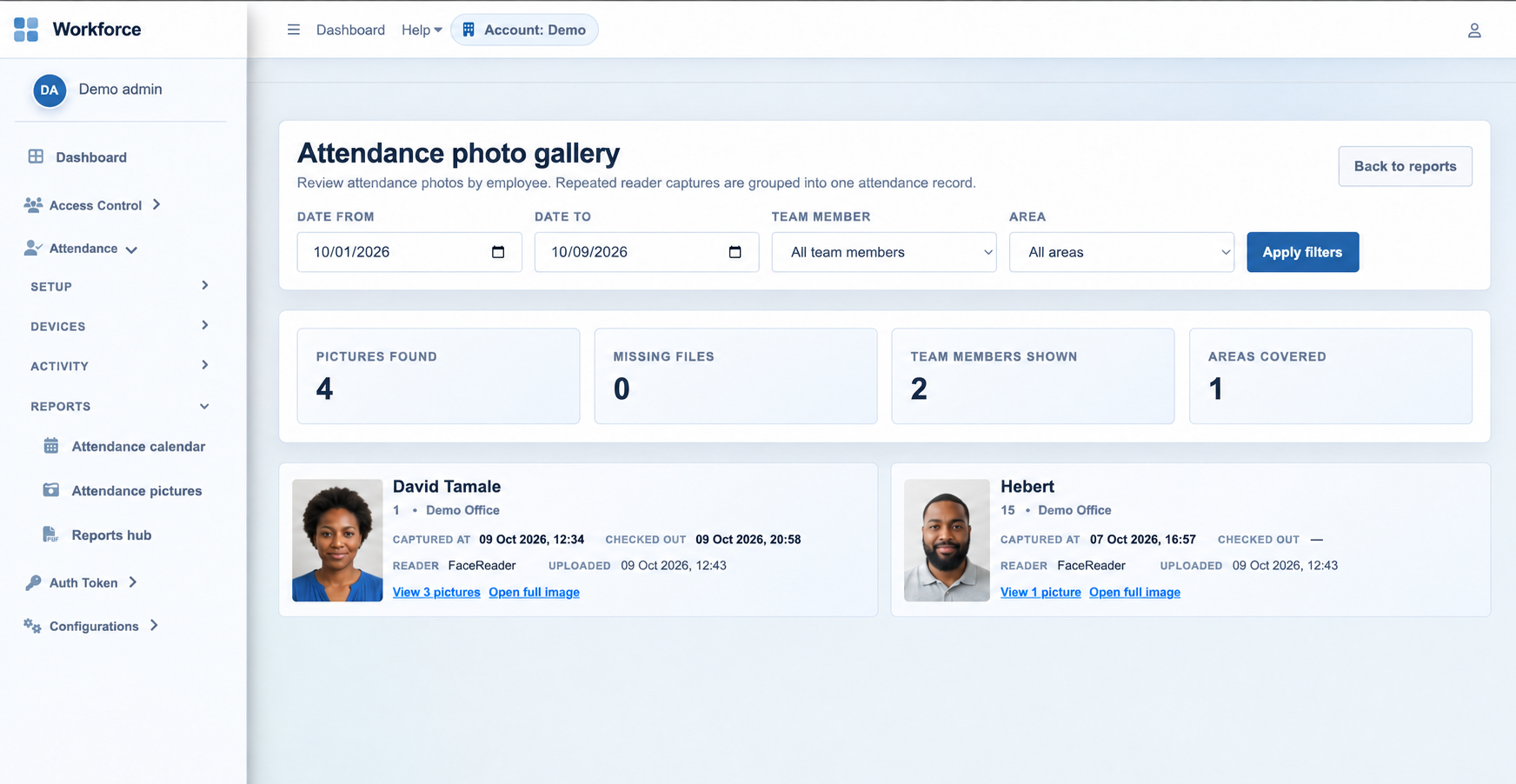Click the captured time 09 Oct 2026, 12:34
Viewport: 1516px width, 784px height.
click(531, 539)
